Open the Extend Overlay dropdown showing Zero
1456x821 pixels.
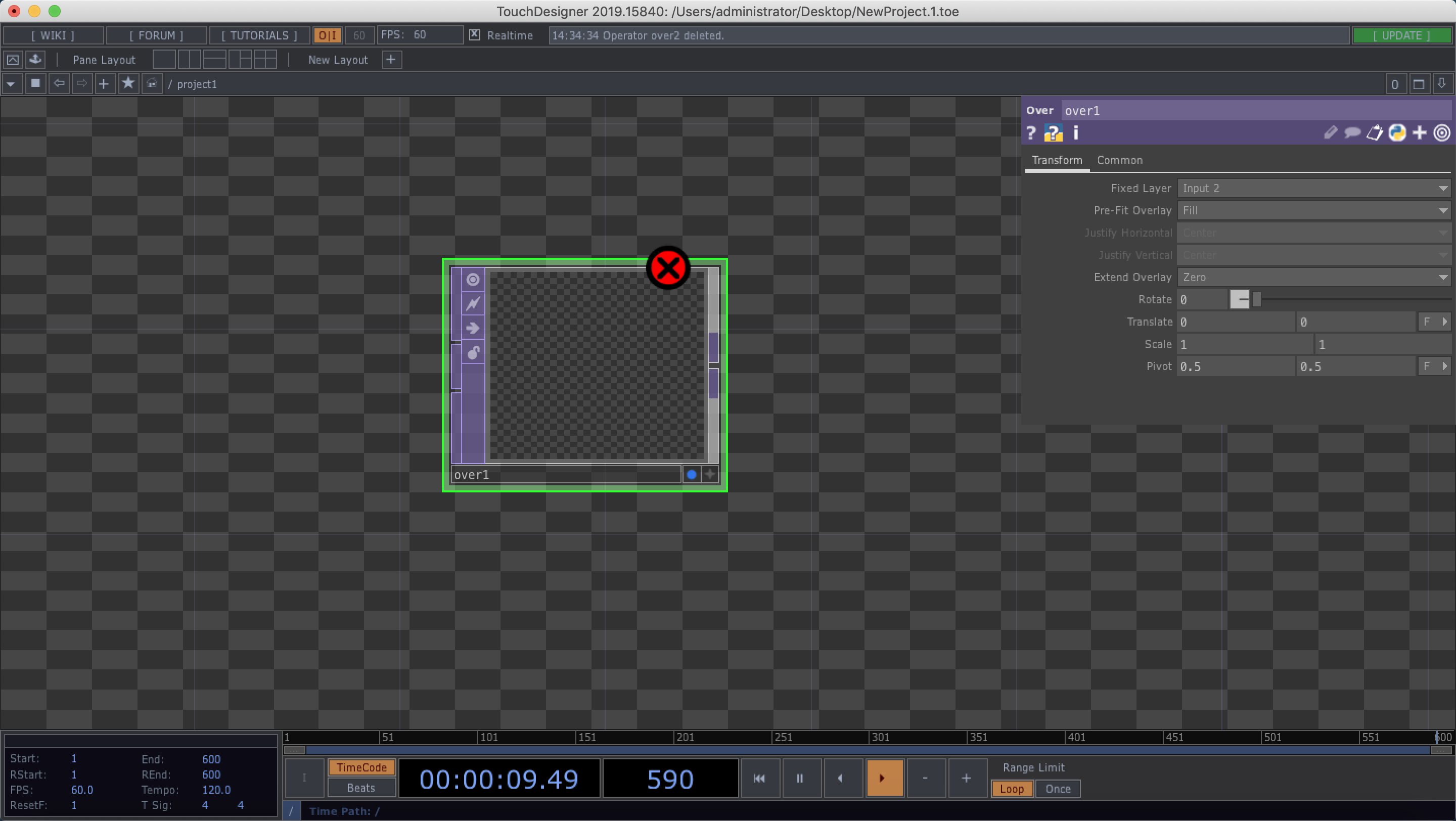(1312, 277)
